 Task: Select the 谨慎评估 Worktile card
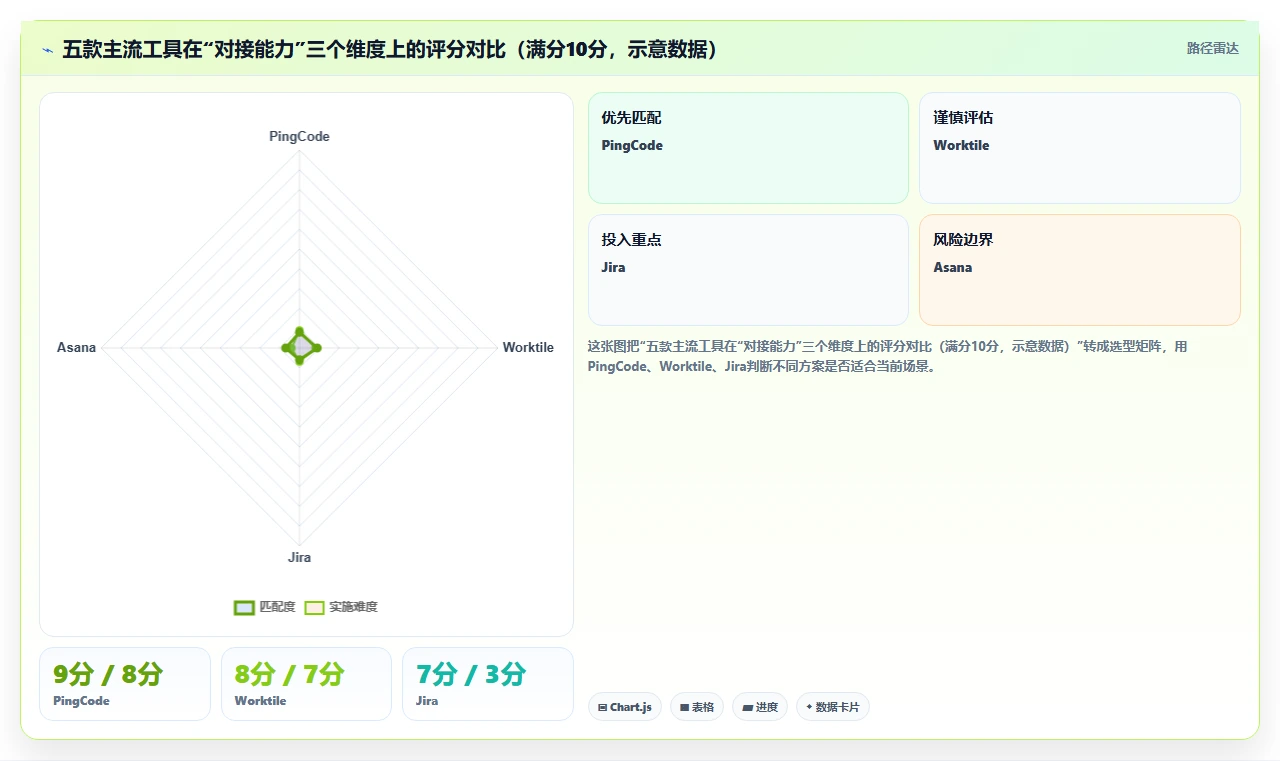point(1080,148)
